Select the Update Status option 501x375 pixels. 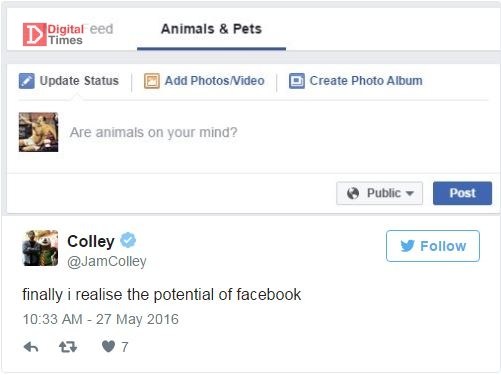(79, 81)
